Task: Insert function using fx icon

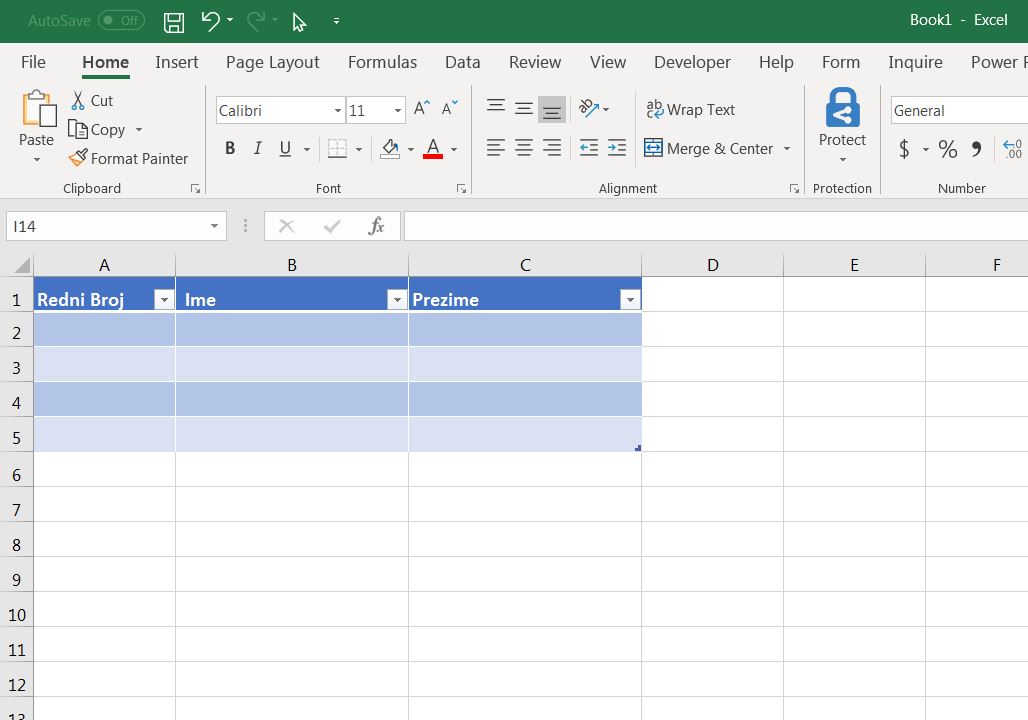Action: tap(376, 226)
